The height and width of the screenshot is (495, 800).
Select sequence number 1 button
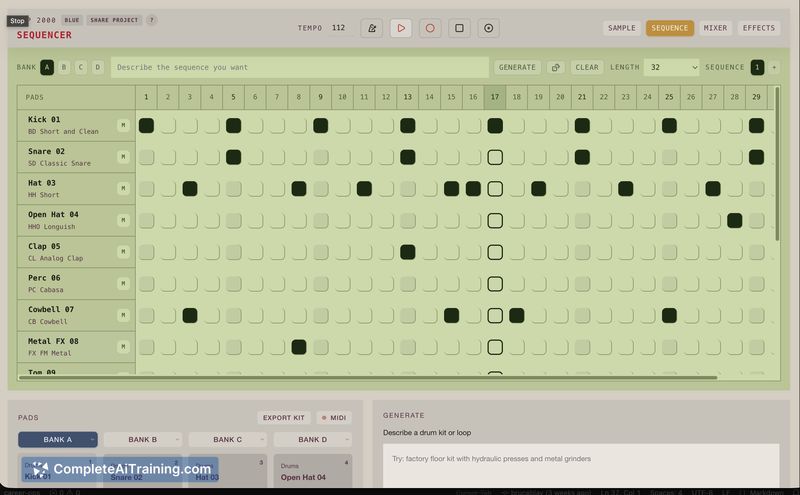pyautogui.click(x=757, y=67)
